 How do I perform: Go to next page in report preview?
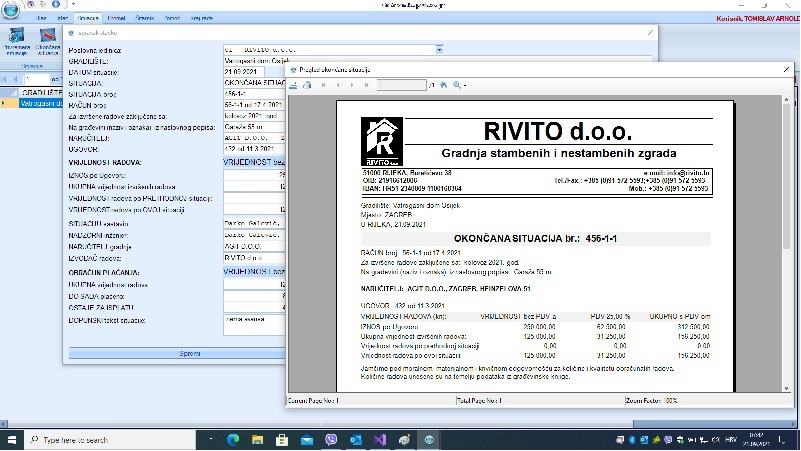(352, 85)
